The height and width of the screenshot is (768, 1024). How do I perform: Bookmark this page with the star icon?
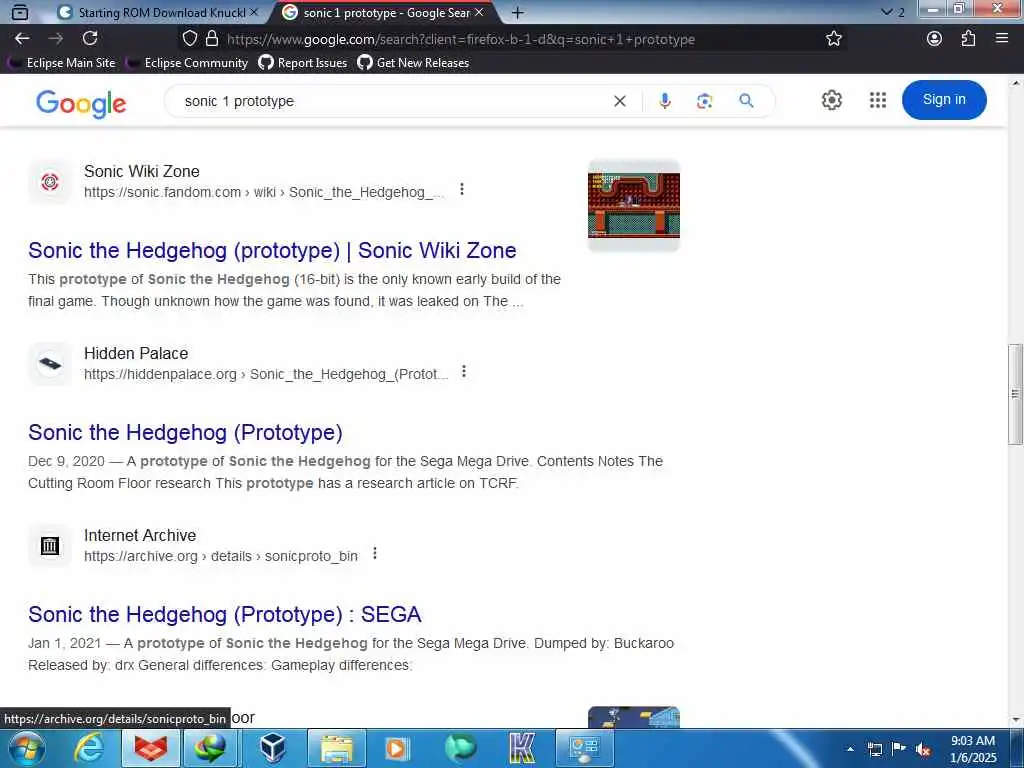click(834, 39)
